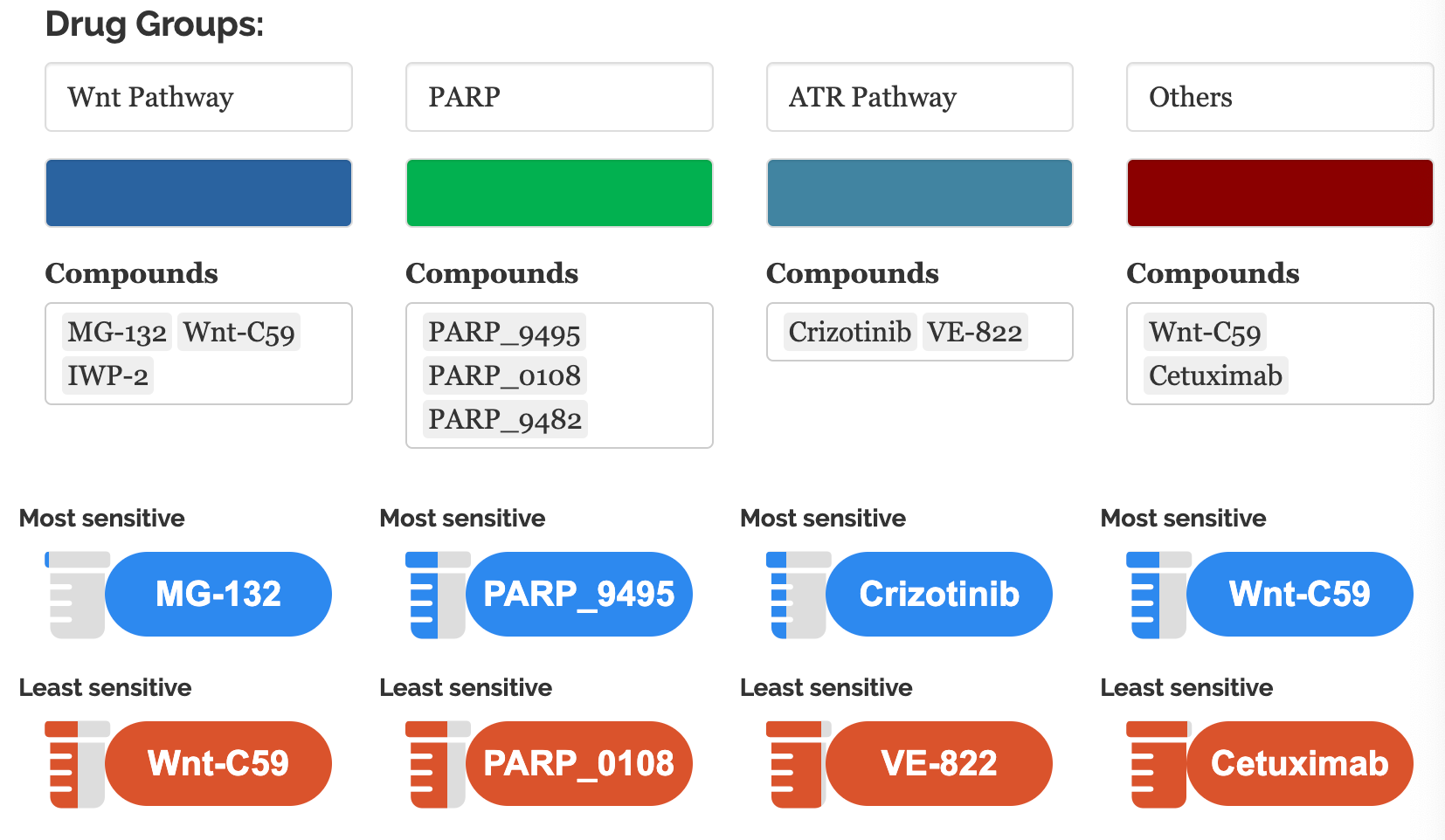Edit the ATR Pathway group name field
The height and width of the screenshot is (840, 1445).
coord(919,97)
